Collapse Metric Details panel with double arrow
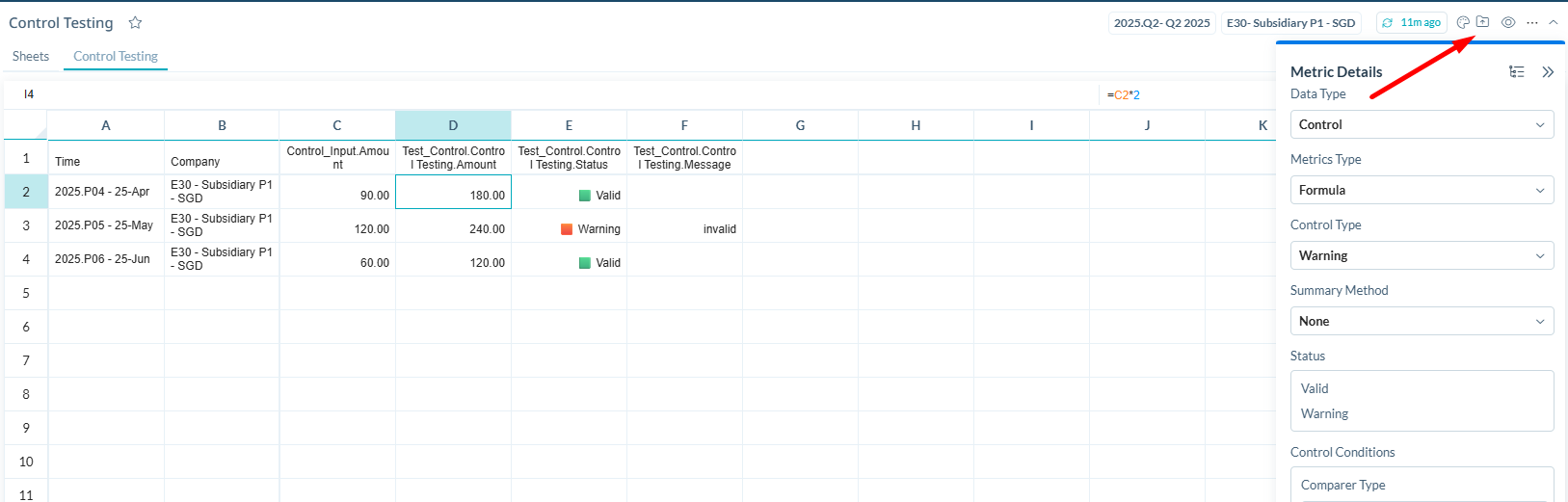 tap(1548, 72)
